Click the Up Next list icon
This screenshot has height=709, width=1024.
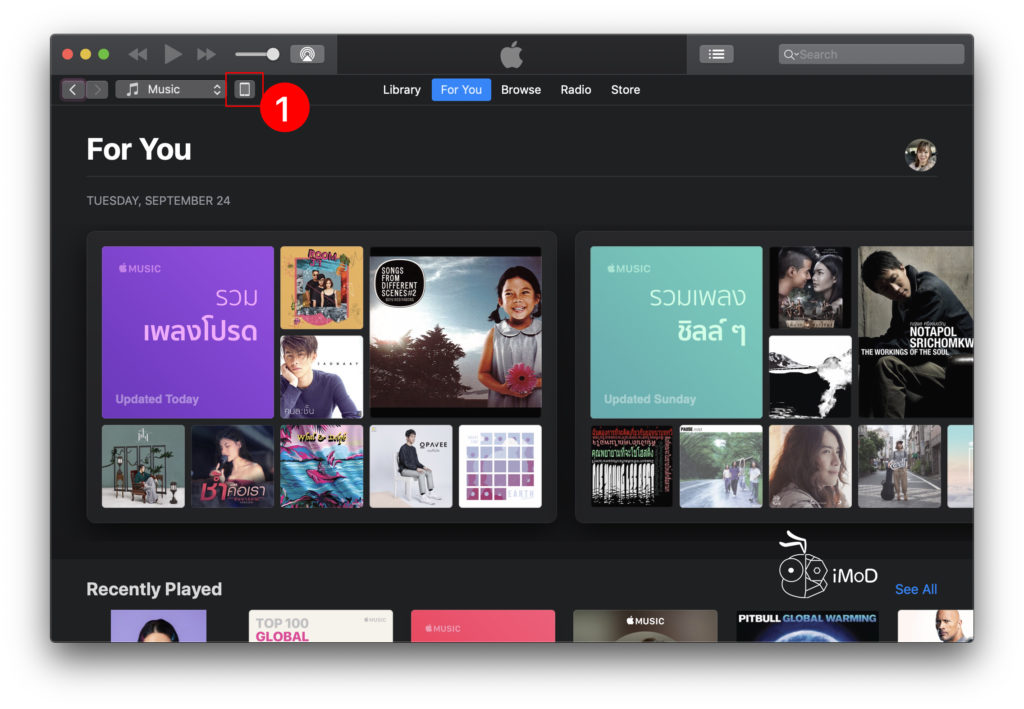[x=717, y=53]
